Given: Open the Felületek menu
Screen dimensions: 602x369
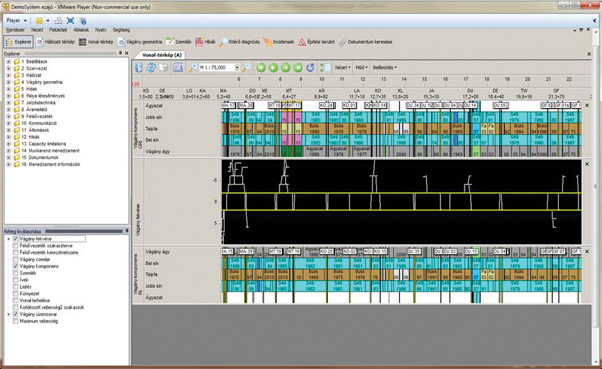Looking at the screenshot, I should pyautogui.click(x=58, y=30).
